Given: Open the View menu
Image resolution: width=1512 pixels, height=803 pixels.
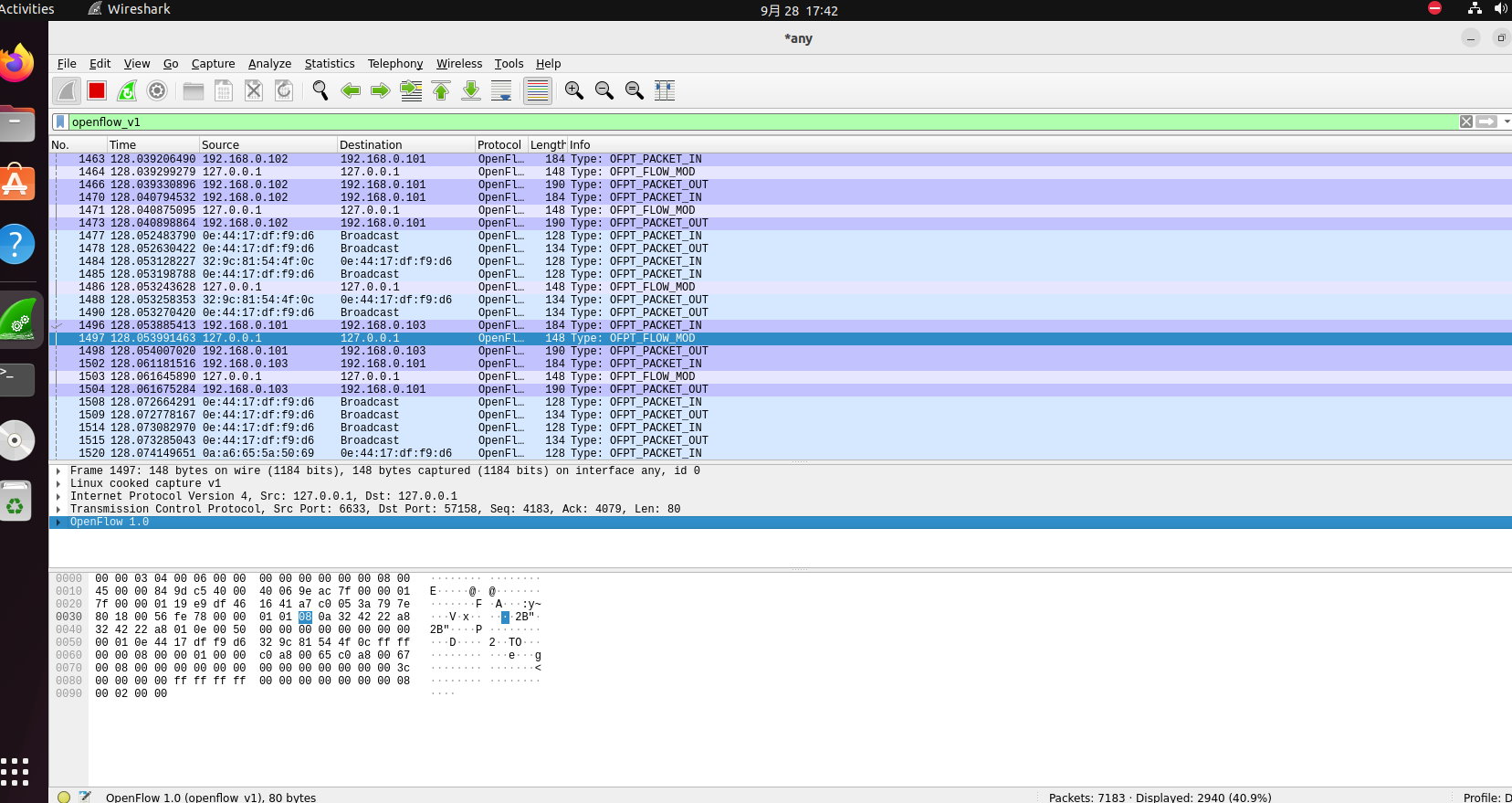Looking at the screenshot, I should [x=137, y=64].
